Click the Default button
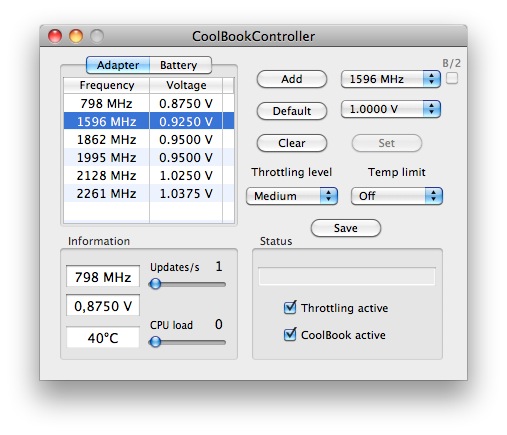The width and height of the screenshot is (507, 435). [292, 111]
